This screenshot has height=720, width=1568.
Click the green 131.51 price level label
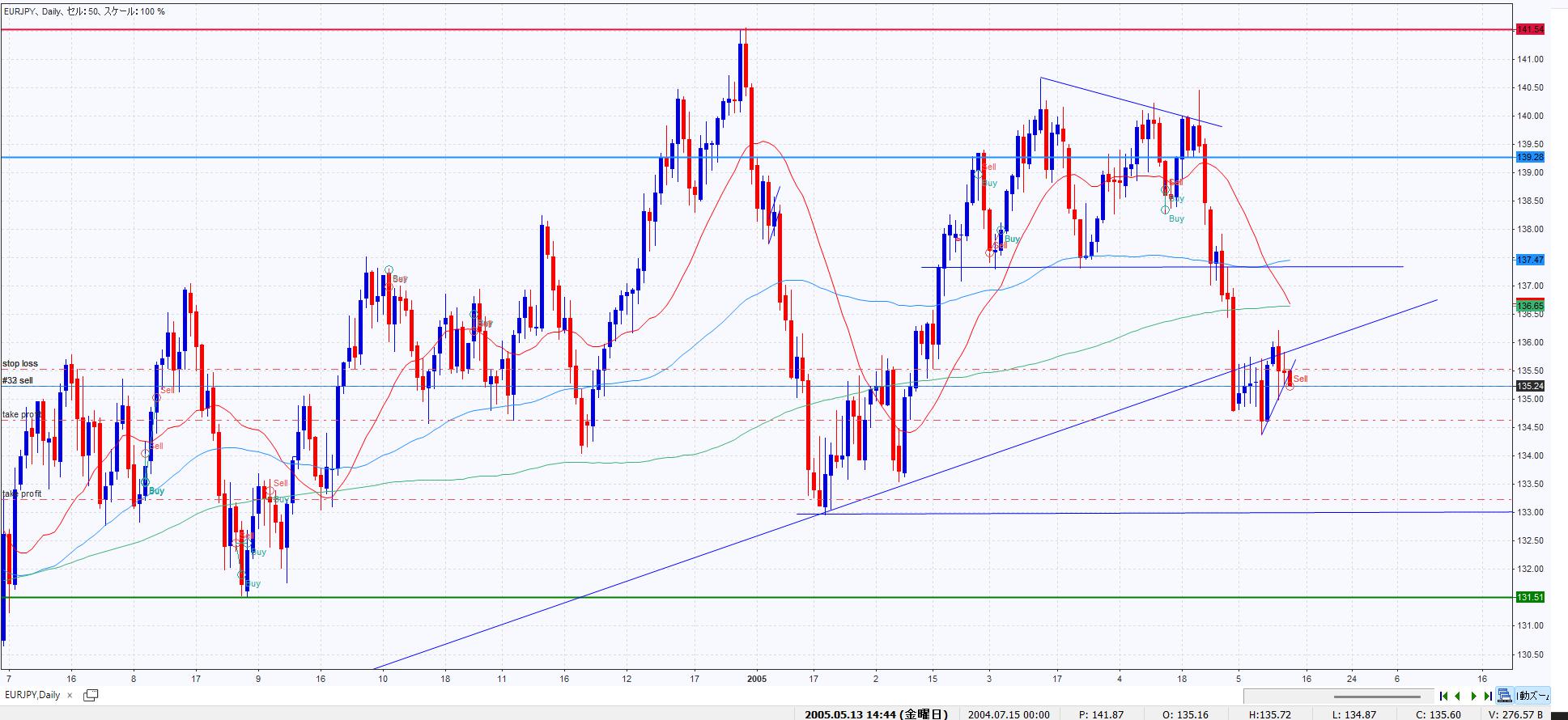click(x=1530, y=598)
